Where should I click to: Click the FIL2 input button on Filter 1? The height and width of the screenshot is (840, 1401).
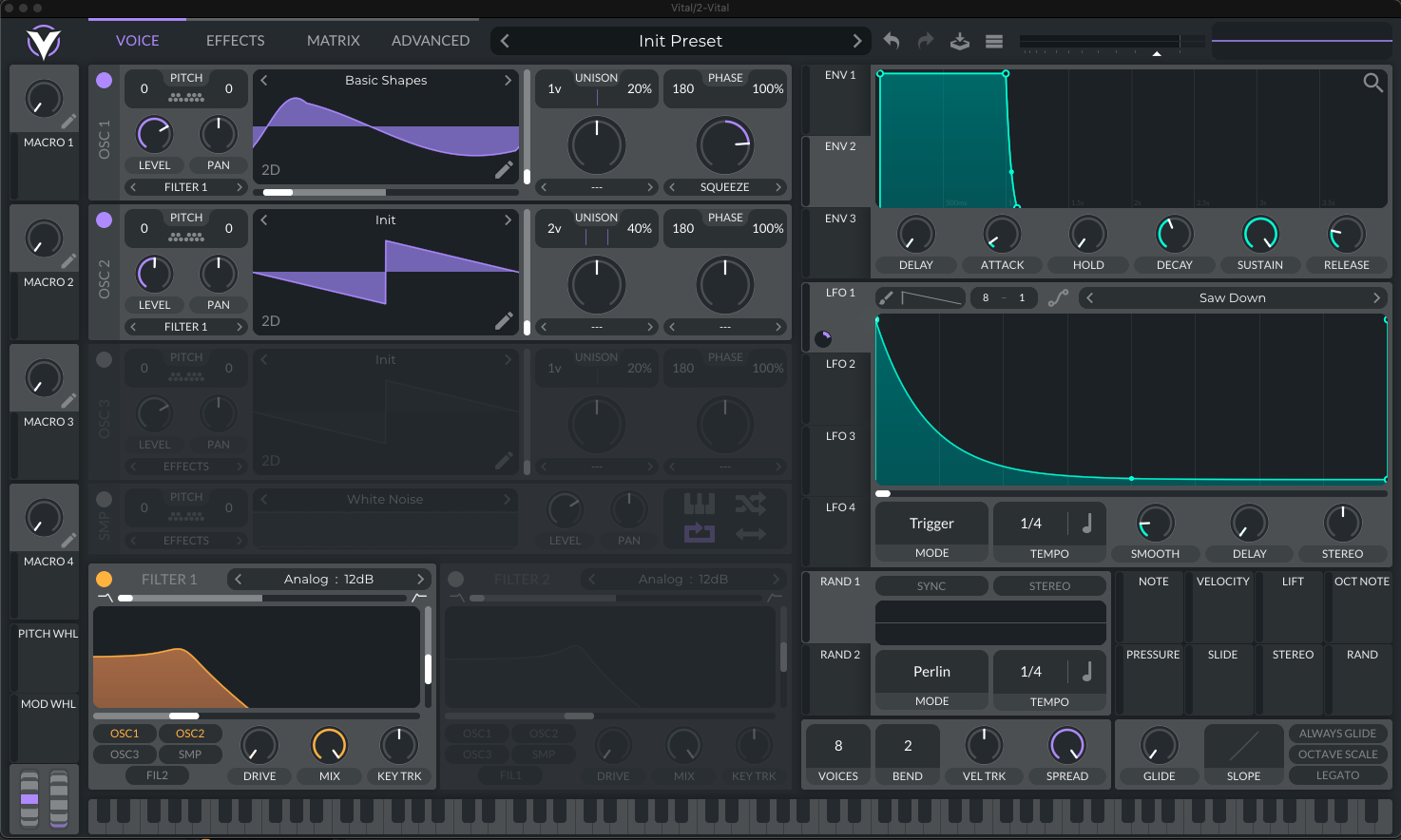tap(157, 775)
